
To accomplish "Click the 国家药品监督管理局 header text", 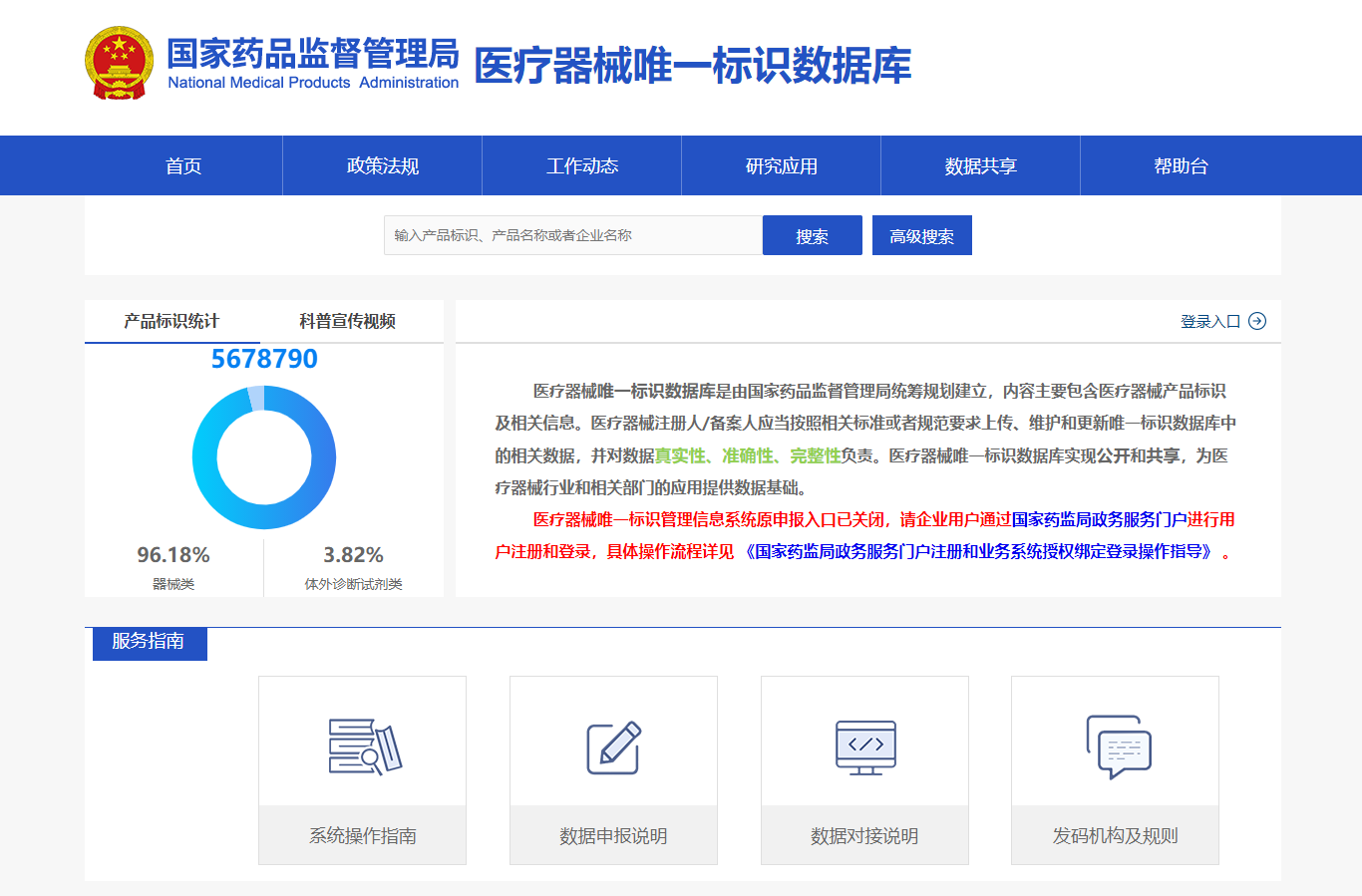I will [x=313, y=53].
